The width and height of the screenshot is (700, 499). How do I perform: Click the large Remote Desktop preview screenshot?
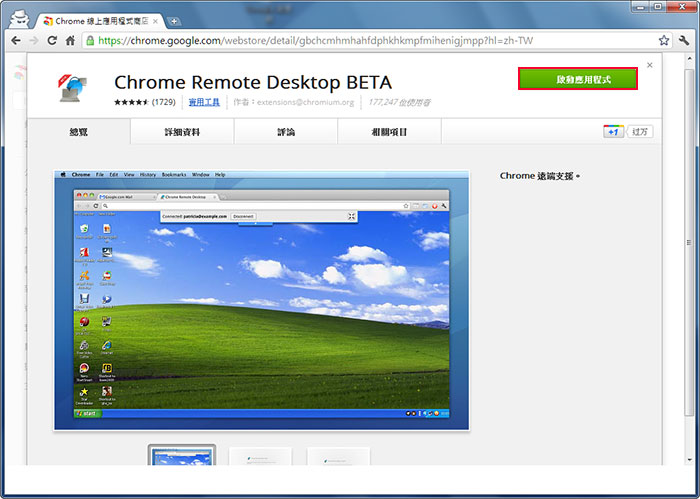262,300
